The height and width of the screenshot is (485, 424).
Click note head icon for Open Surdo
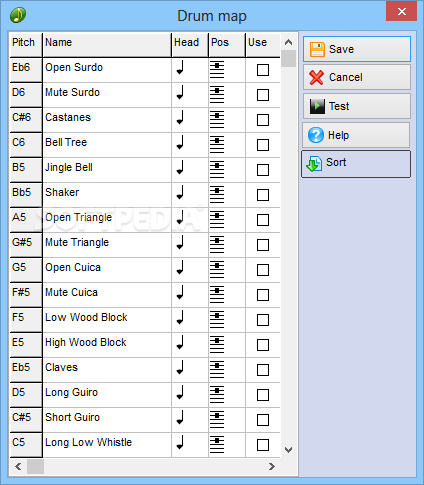click(180, 68)
